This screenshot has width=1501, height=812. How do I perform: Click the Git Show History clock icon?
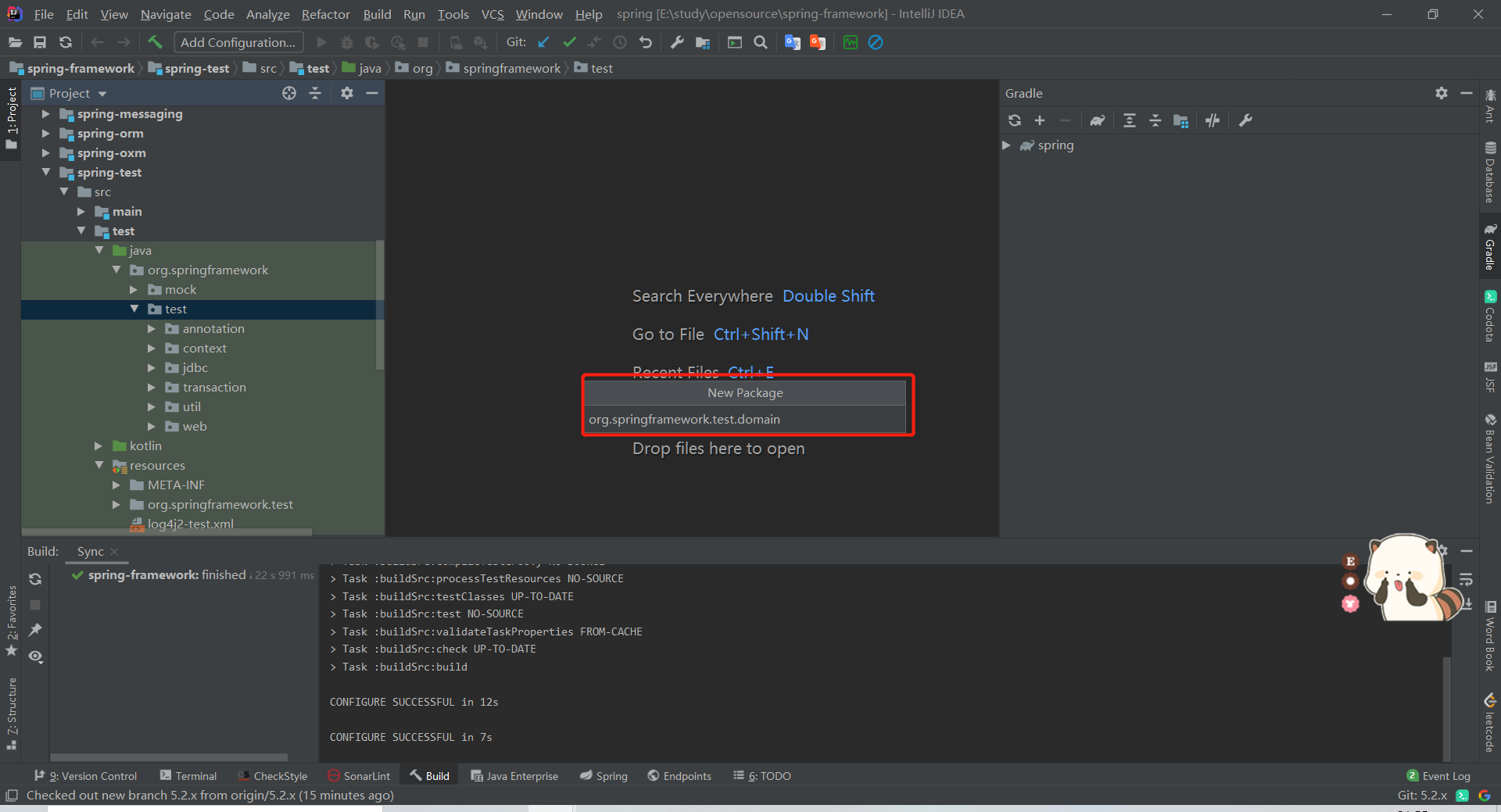pyautogui.click(x=620, y=42)
